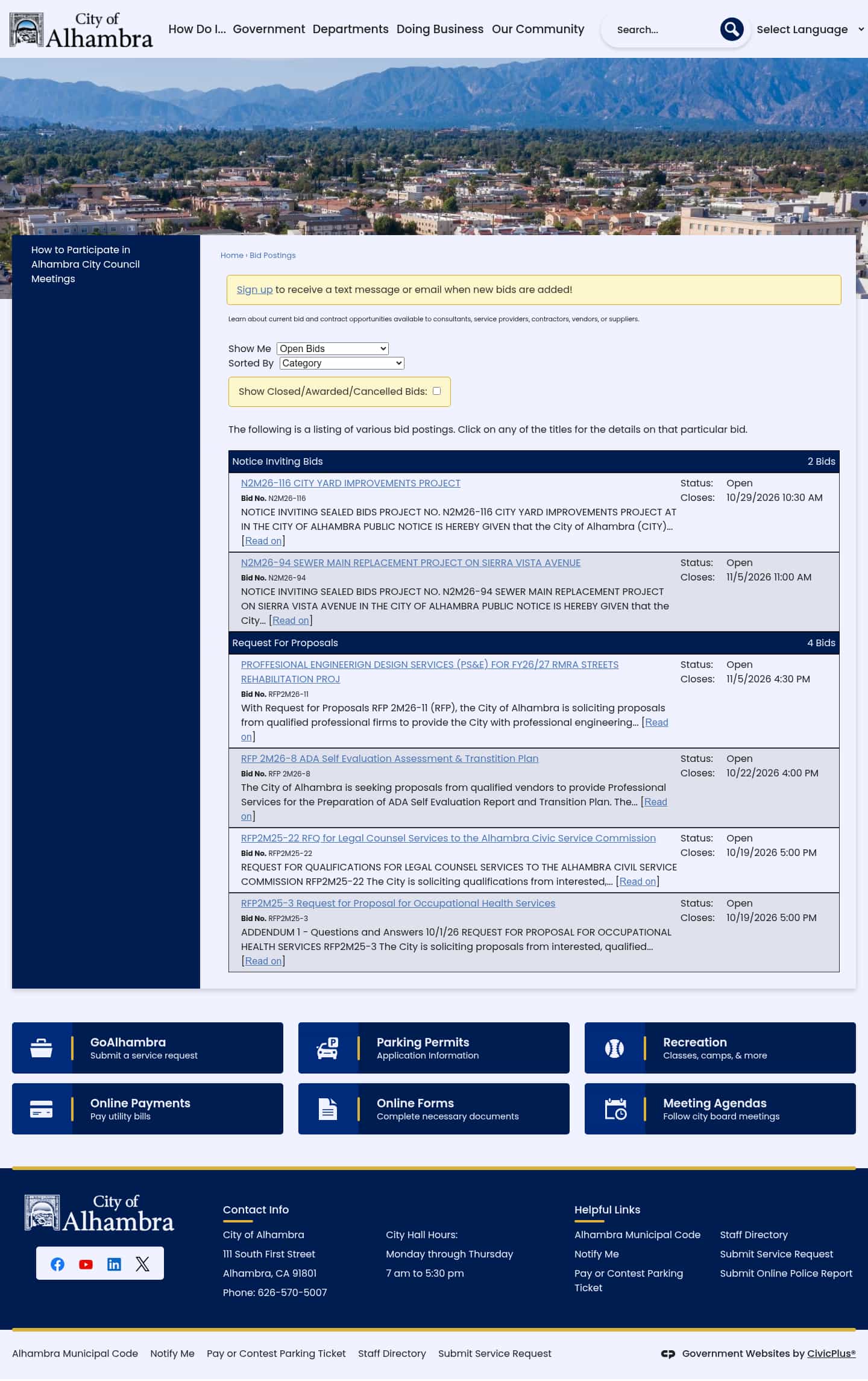Open RFP 2M26-8 ADA Self Evaluation bid
The width and height of the screenshot is (868, 1381).
pyautogui.click(x=389, y=758)
